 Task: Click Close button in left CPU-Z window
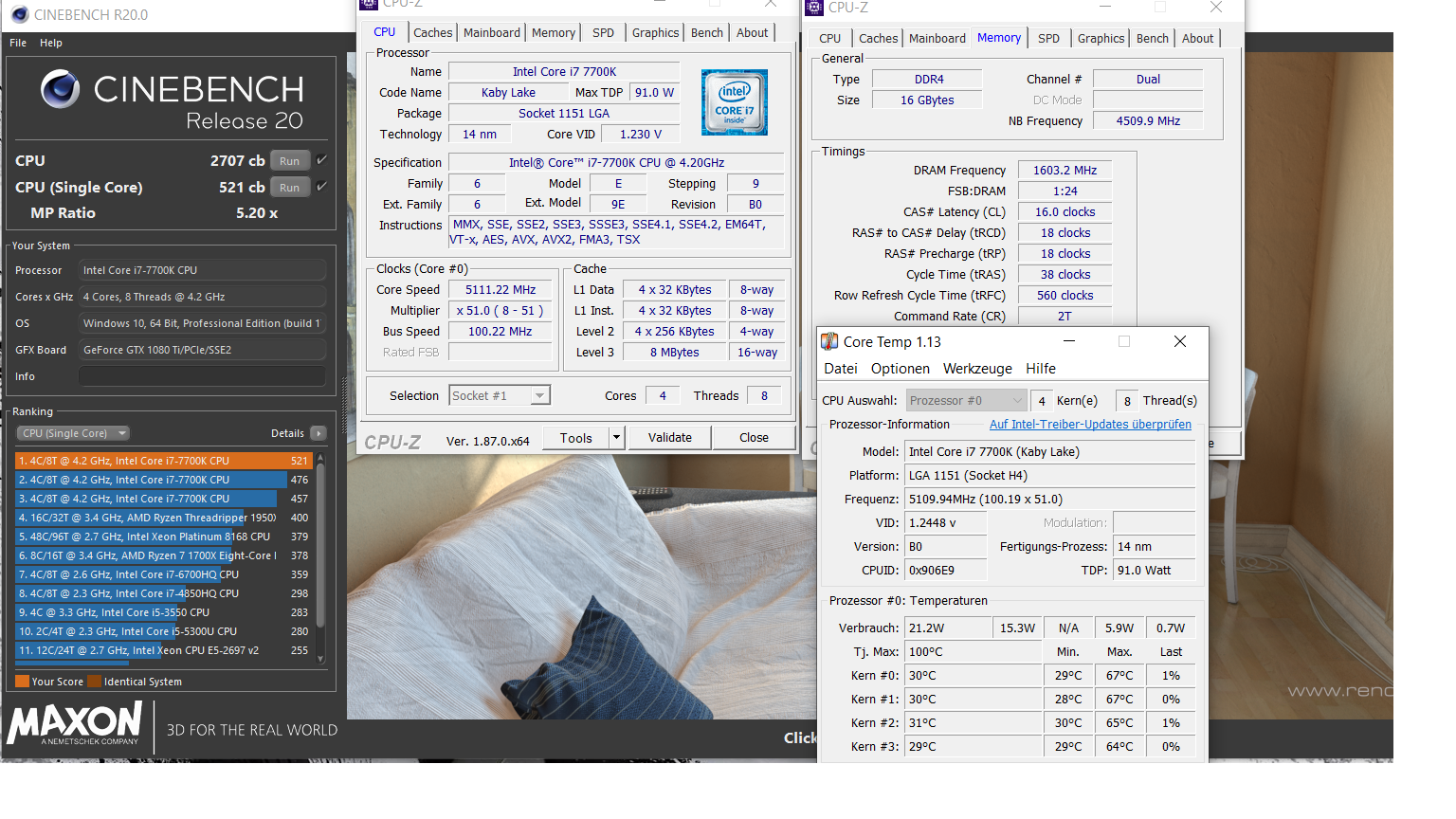[754, 438]
